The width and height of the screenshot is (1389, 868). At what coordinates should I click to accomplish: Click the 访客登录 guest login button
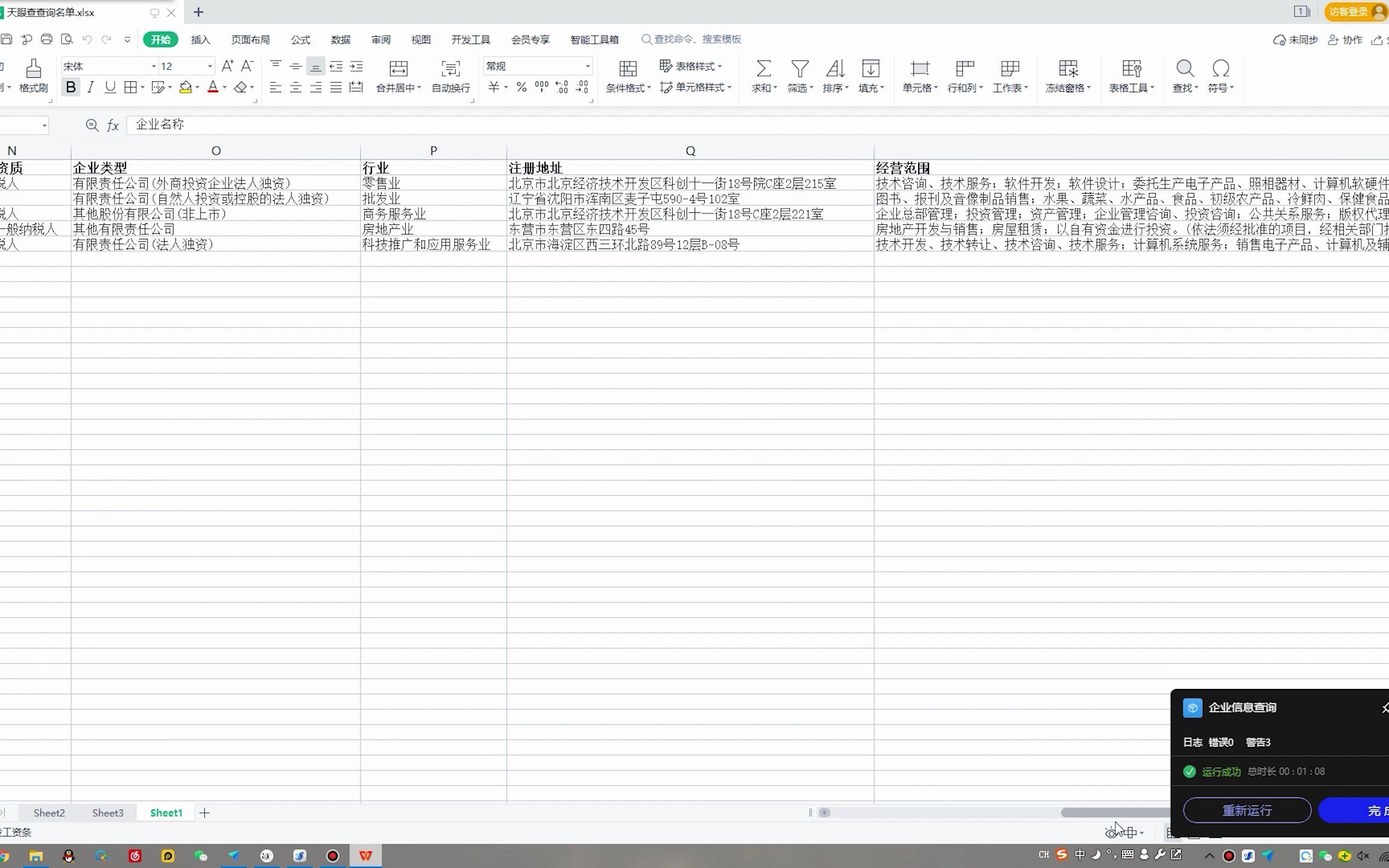click(1350, 12)
